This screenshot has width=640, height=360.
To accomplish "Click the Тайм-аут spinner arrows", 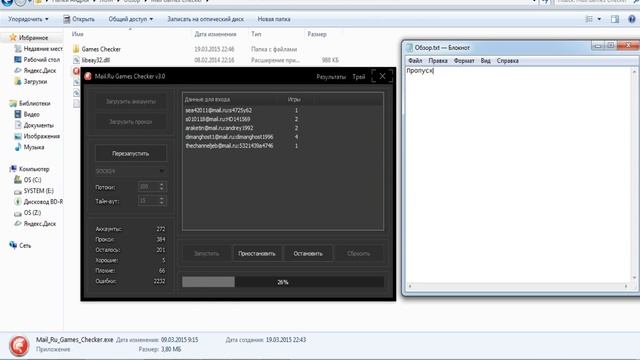I will pyautogui.click(x=162, y=201).
